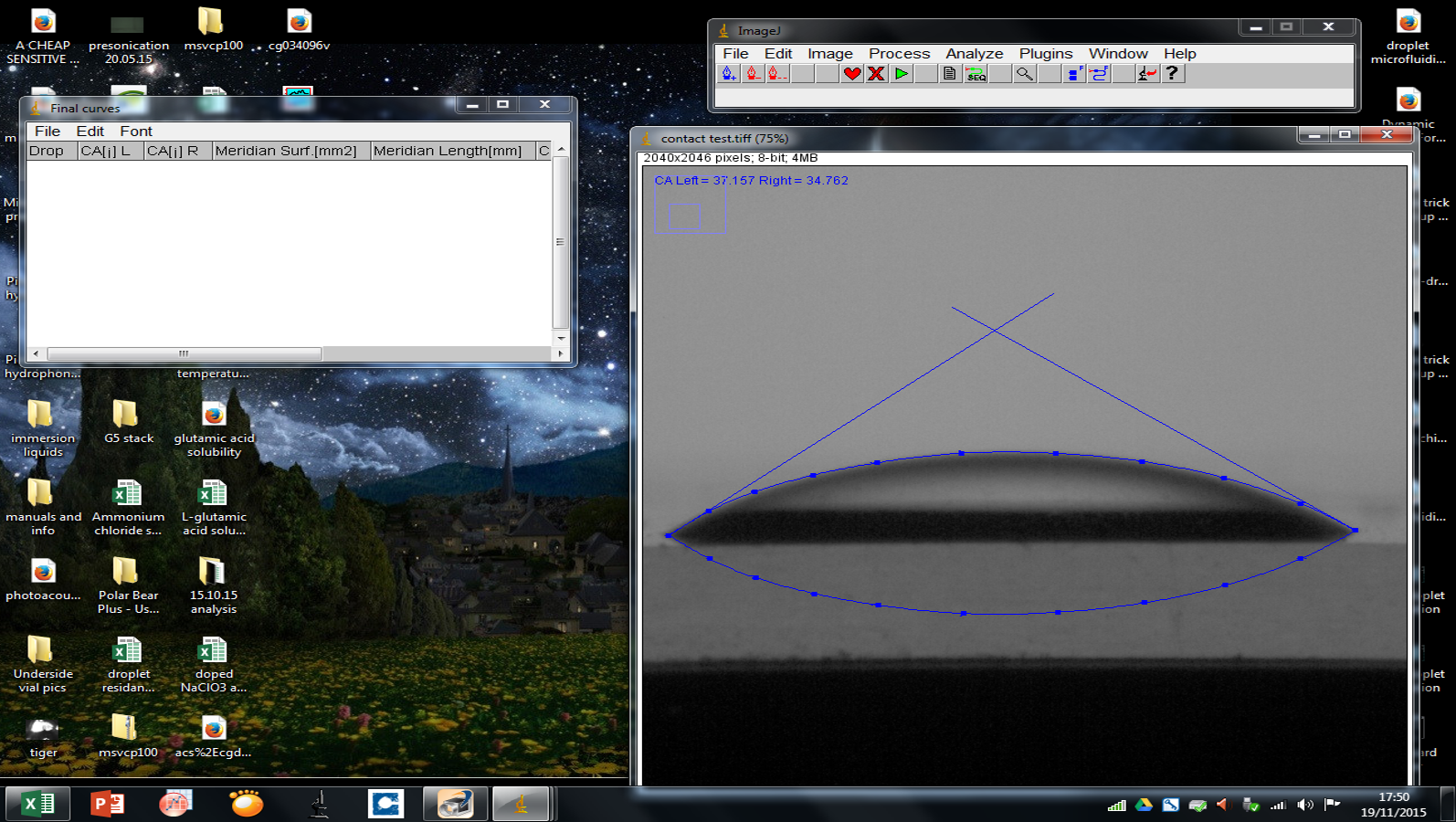Select the blue add-knot pen tool
This screenshot has width=1456, height=822.
point(729,74)
